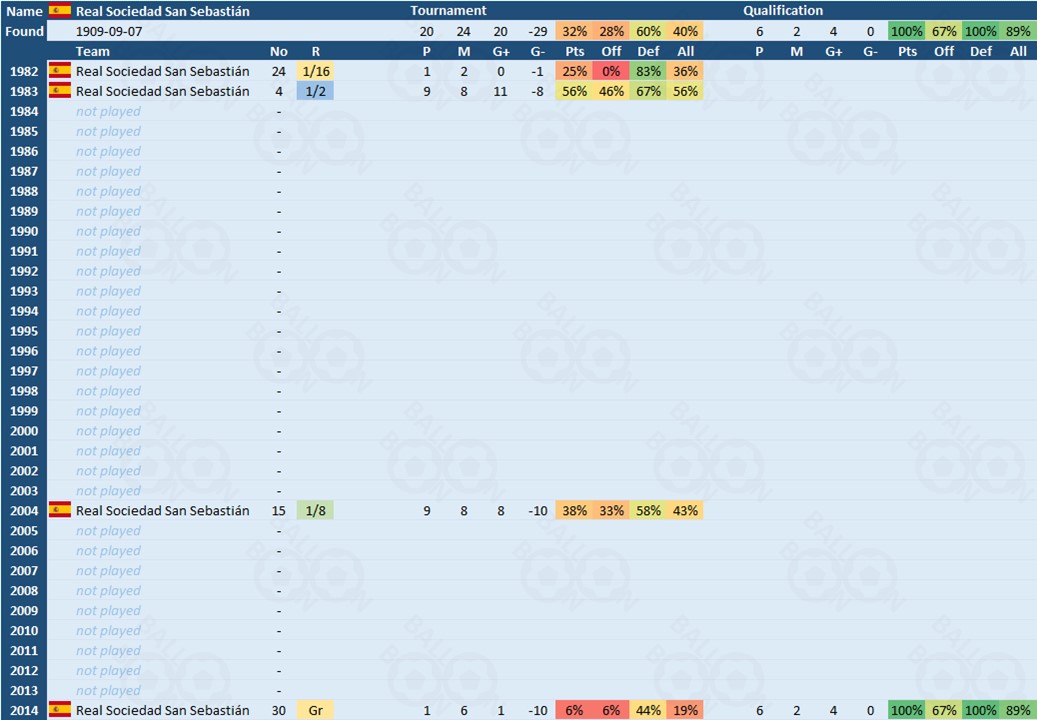The height and width of the screenshot is (720, 1037).
Task: Click the Spain flag in the 2004 row
Action: click(60, 510)
